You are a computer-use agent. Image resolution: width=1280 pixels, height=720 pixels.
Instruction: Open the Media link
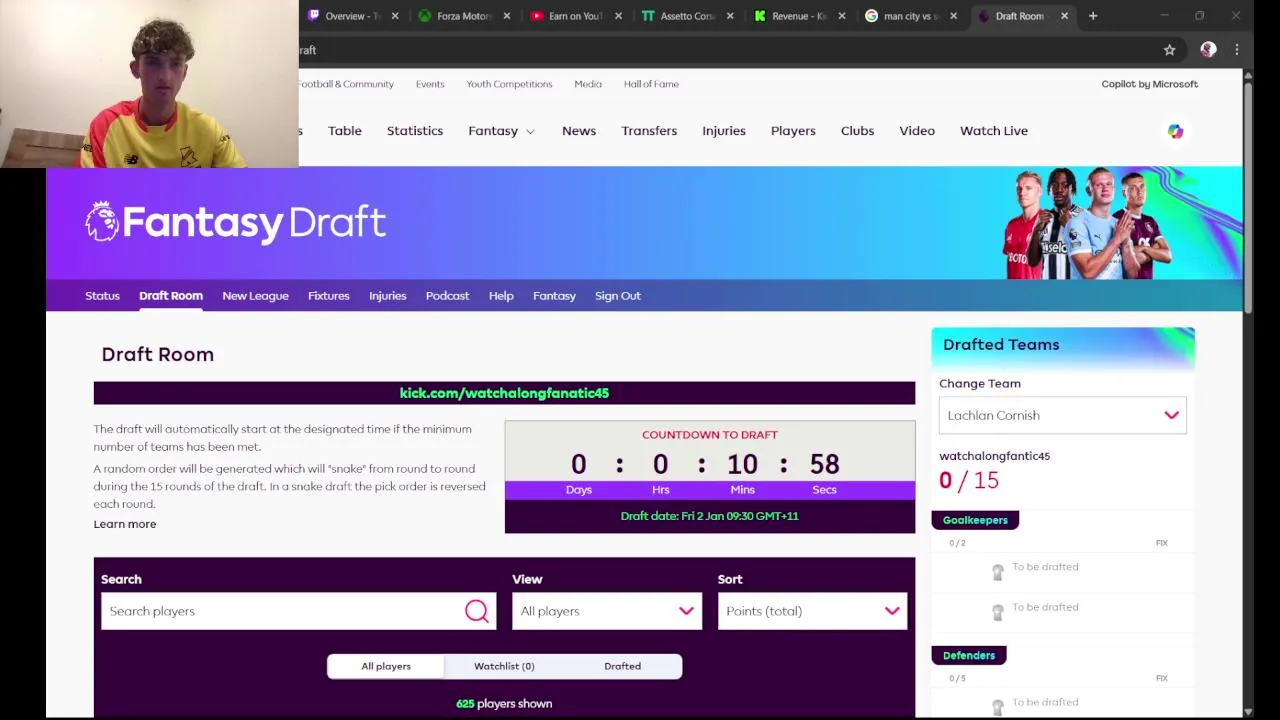point(588,84)
